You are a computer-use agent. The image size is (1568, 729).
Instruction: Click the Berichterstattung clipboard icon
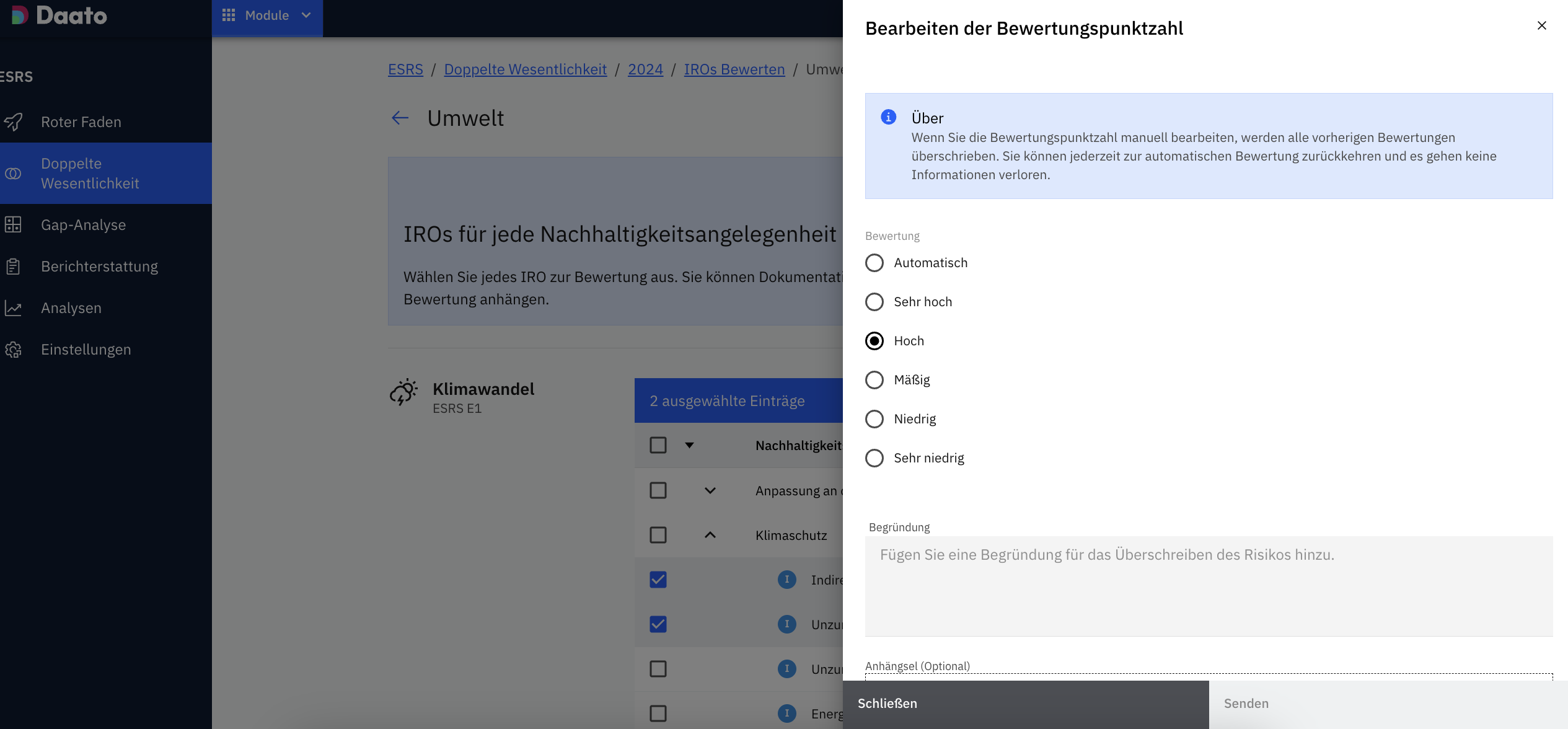[13, 266]
